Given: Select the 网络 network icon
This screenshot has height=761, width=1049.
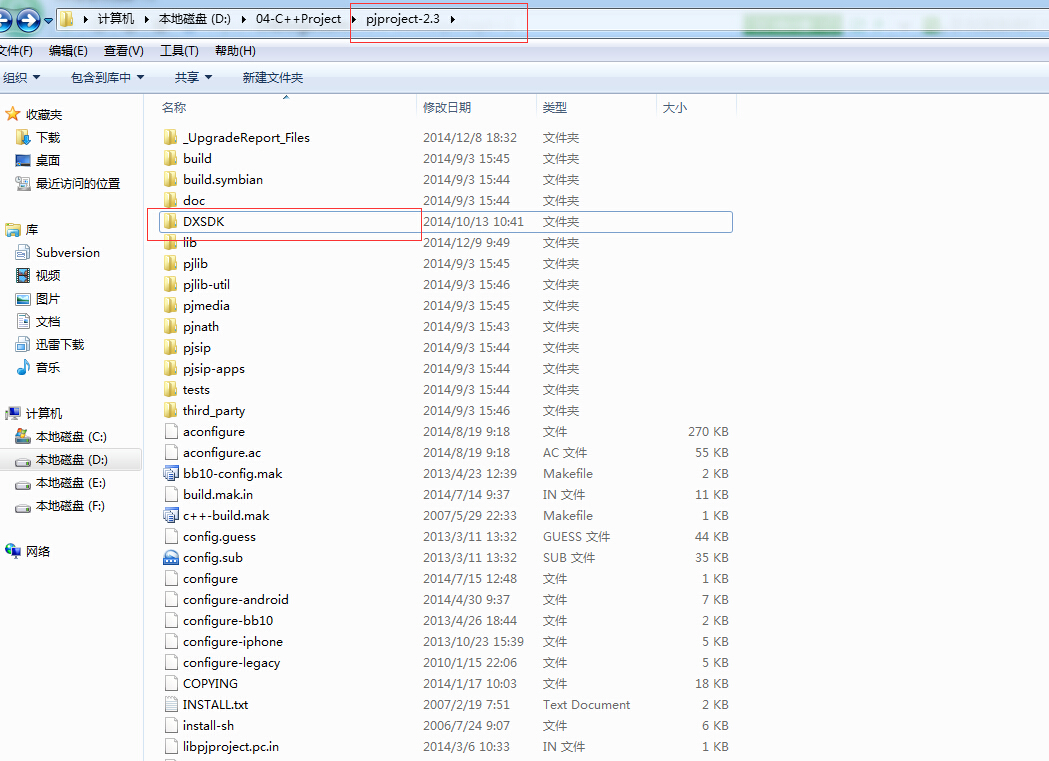Looking at the screenshot, I should point(13,551).
